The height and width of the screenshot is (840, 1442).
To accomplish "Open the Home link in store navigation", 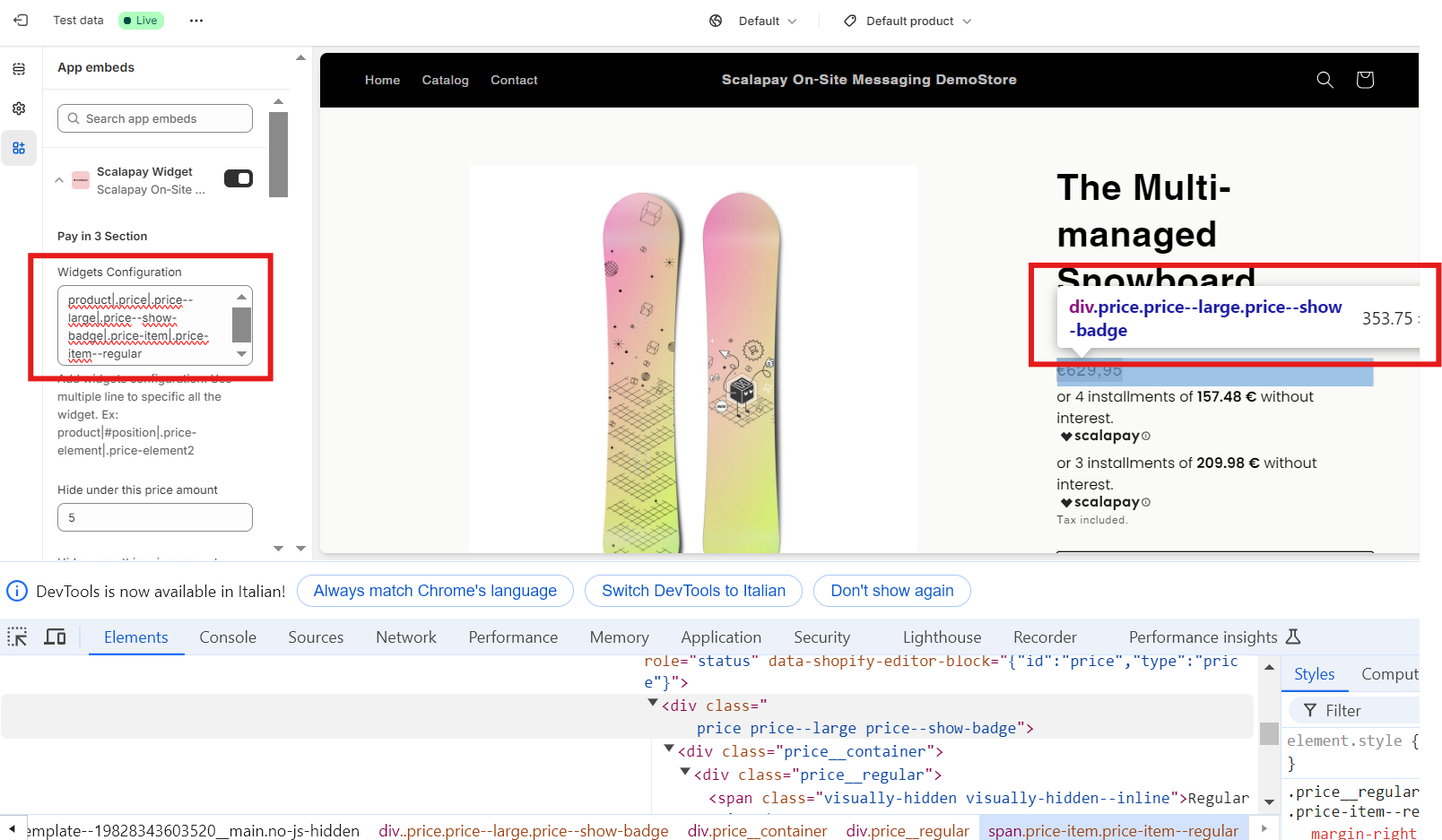I will tap(382, 80).
